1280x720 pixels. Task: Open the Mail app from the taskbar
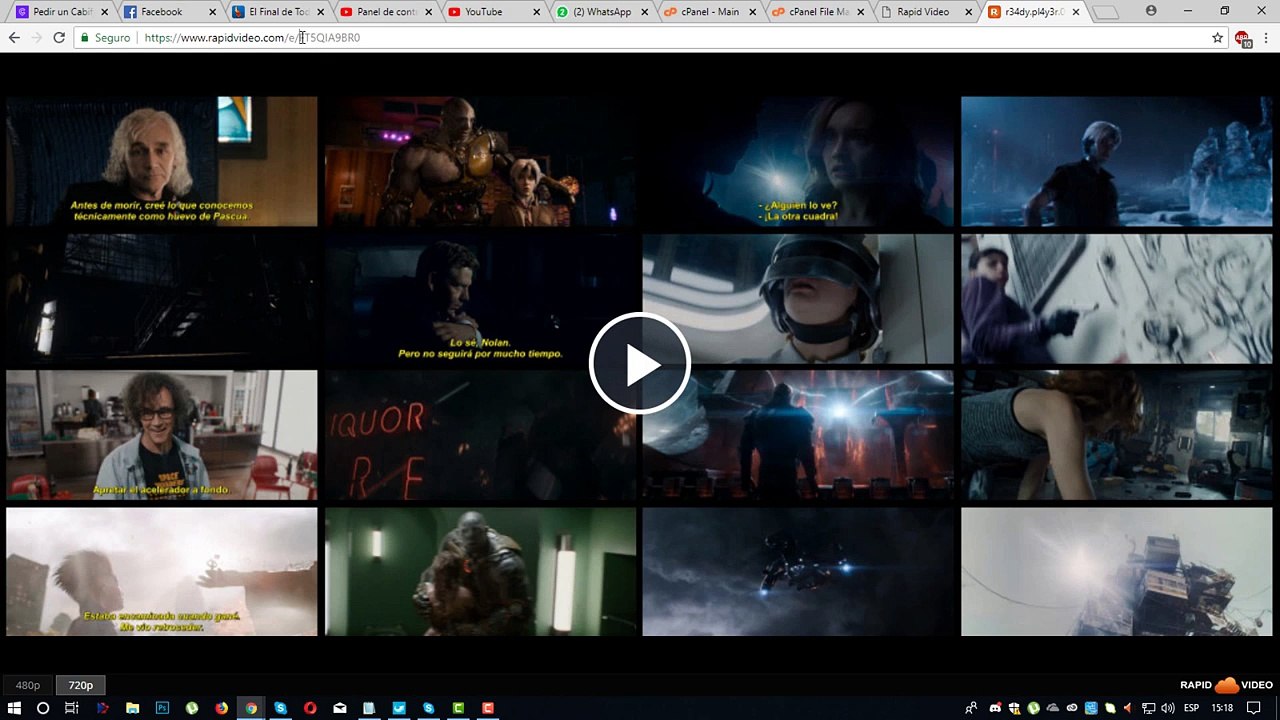pyautogui.click(x=340, y=708)
